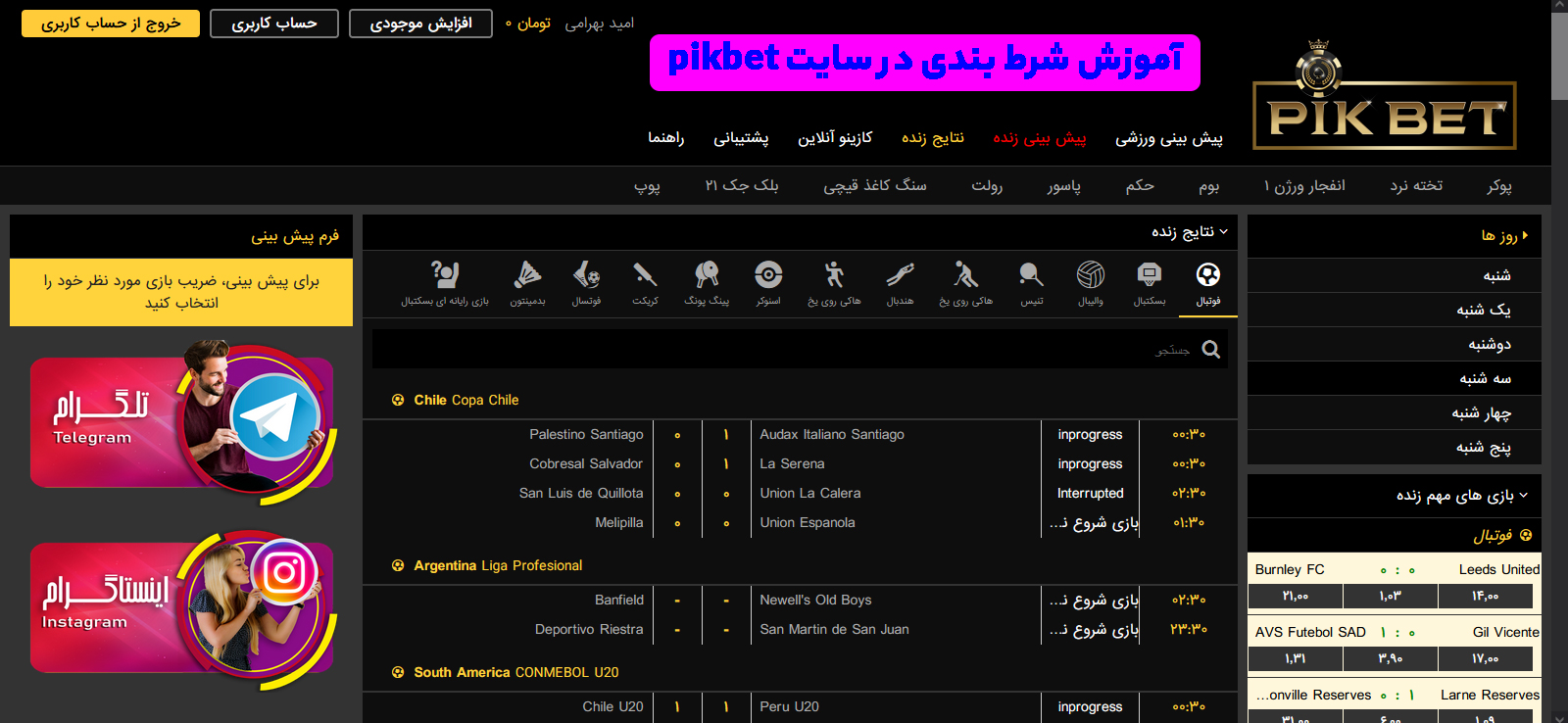Viewport: 1568px width, 723px height.
Task: Select Wednesday (چهار شنبه) in days list
Action: pyautogui.click(x=1394, y=412)
